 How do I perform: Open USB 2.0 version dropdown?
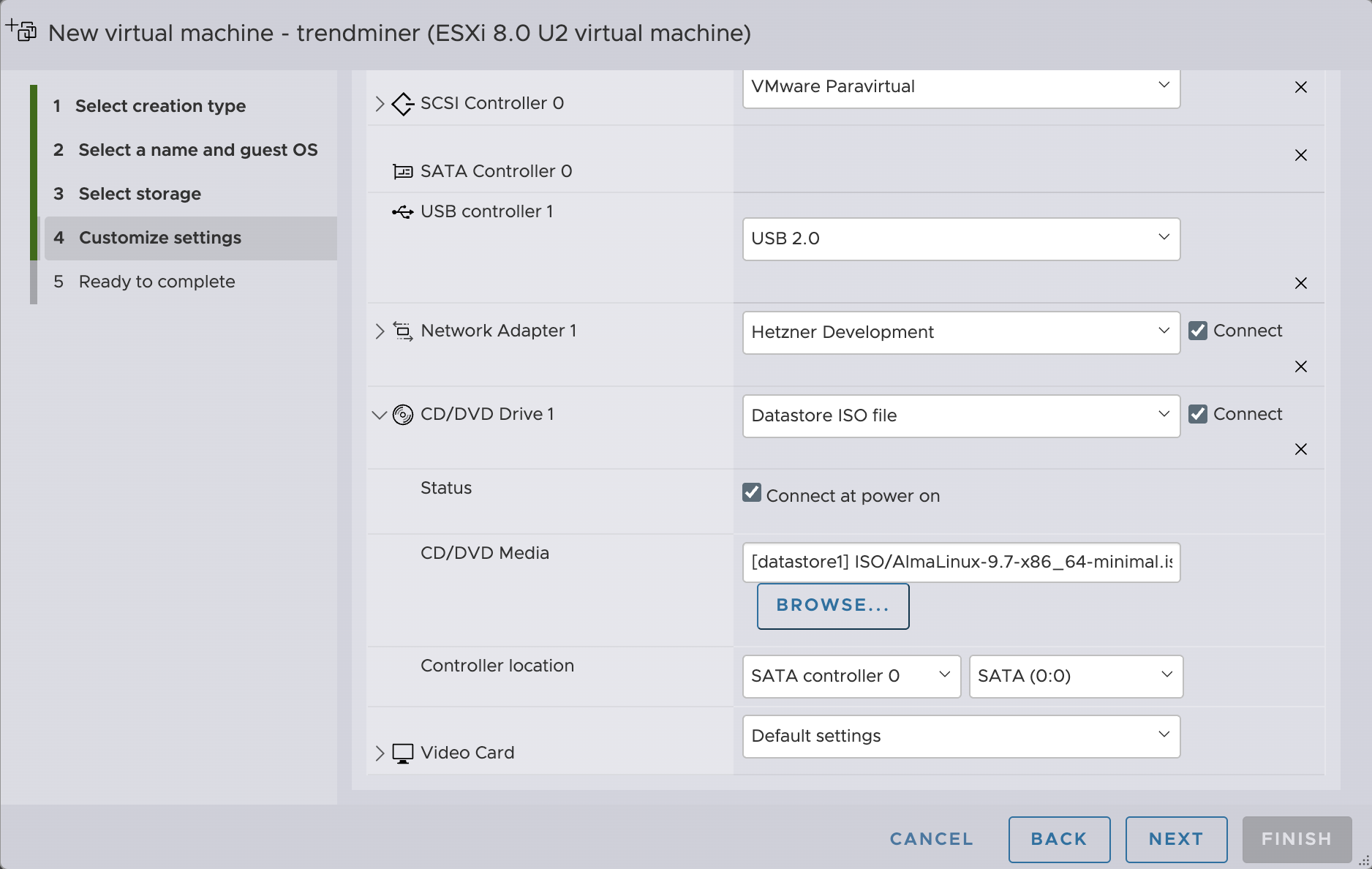[x=961, y=239]
